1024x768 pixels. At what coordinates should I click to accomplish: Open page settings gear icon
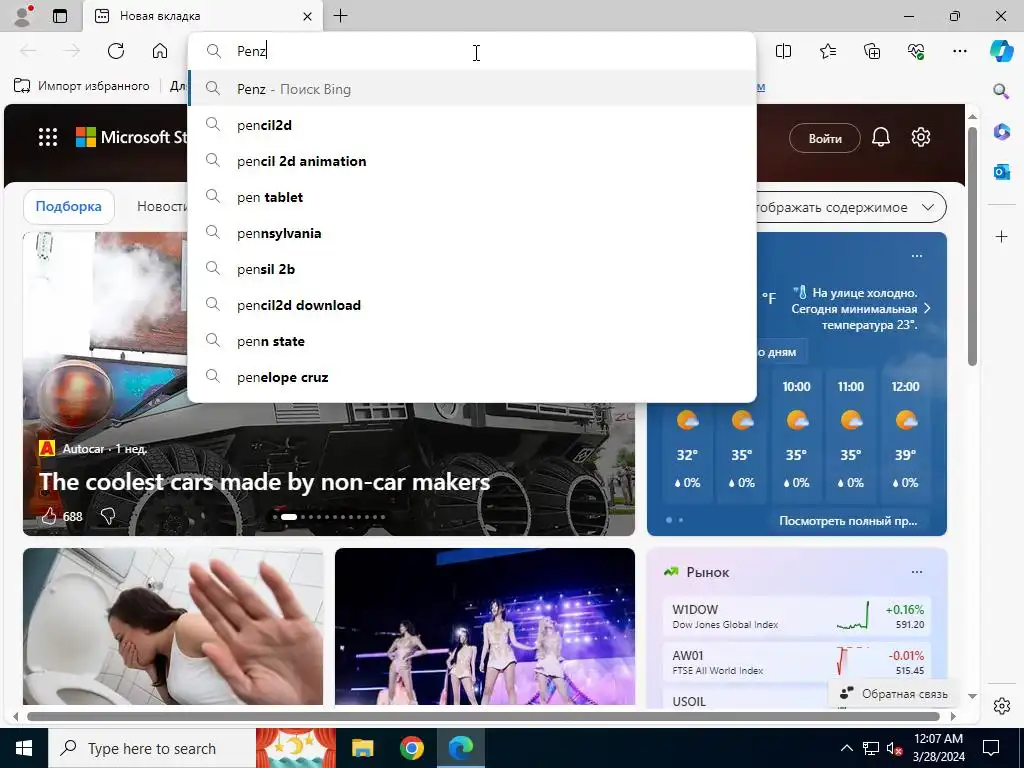pos(921,137)
